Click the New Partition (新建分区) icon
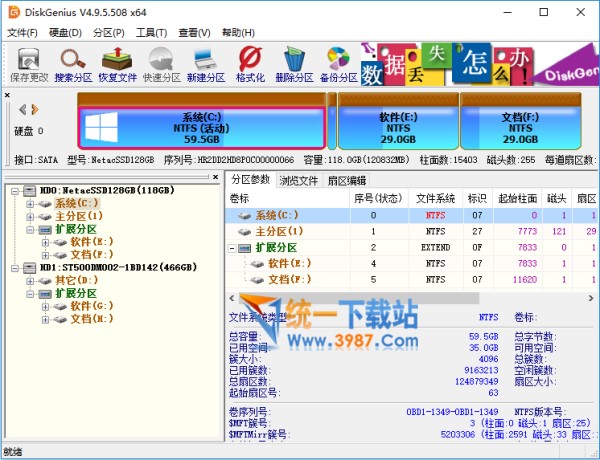Screen dimensions: 600x460 [x=205, y=64]
